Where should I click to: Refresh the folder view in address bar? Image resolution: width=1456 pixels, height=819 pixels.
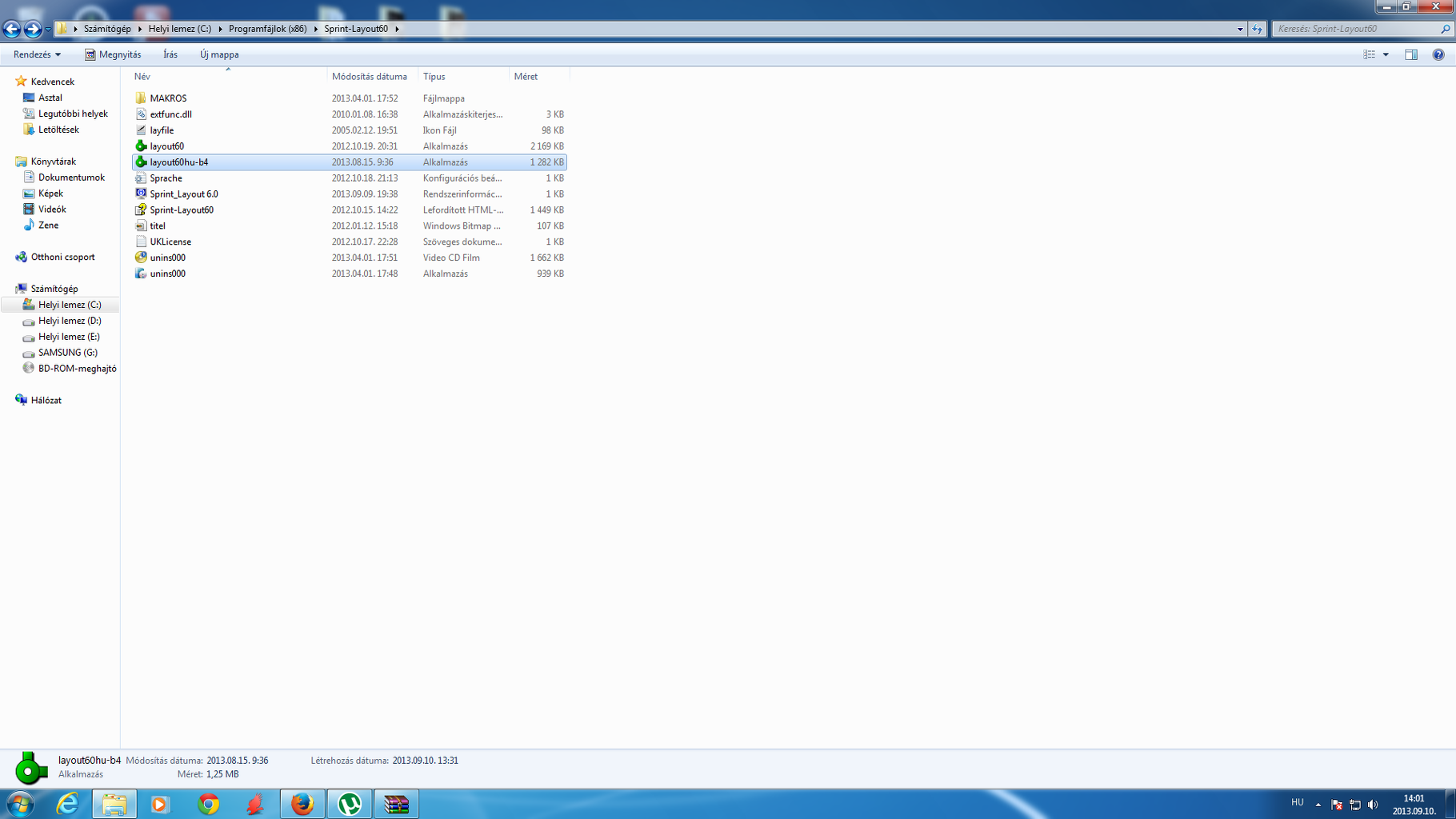click(1257, 29)
